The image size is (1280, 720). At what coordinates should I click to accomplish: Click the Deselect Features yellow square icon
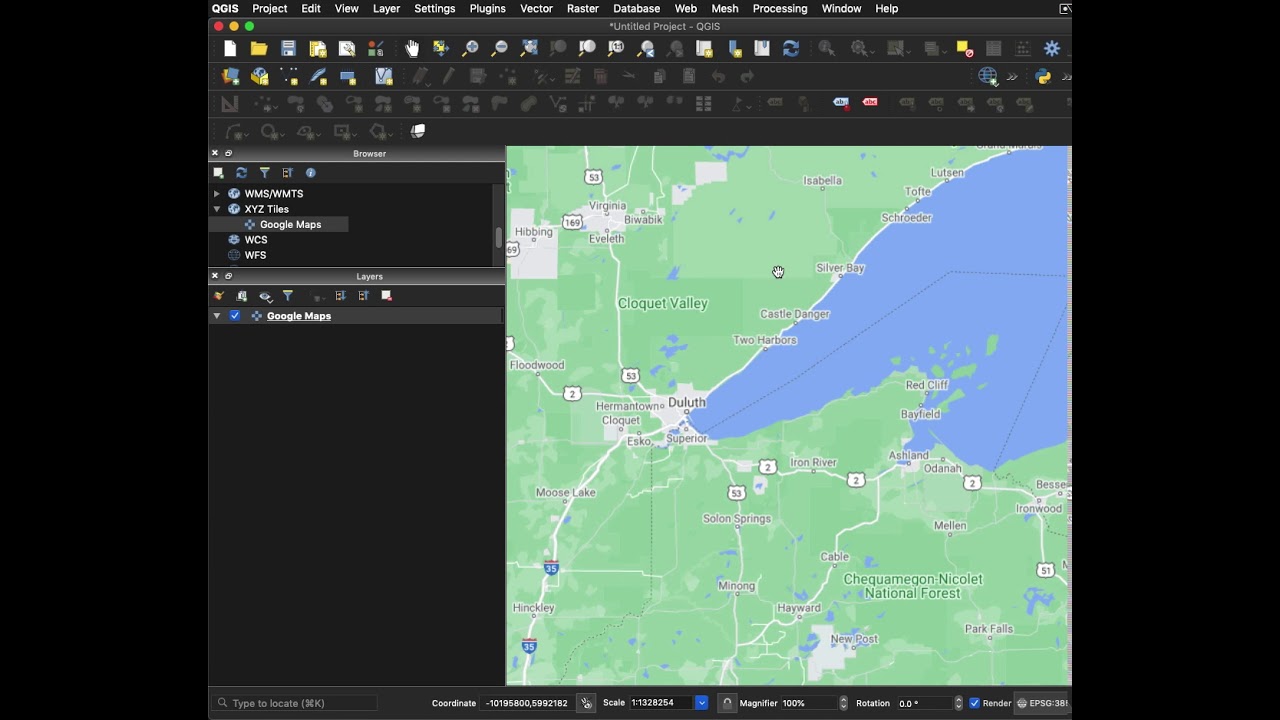click(965, 48)
